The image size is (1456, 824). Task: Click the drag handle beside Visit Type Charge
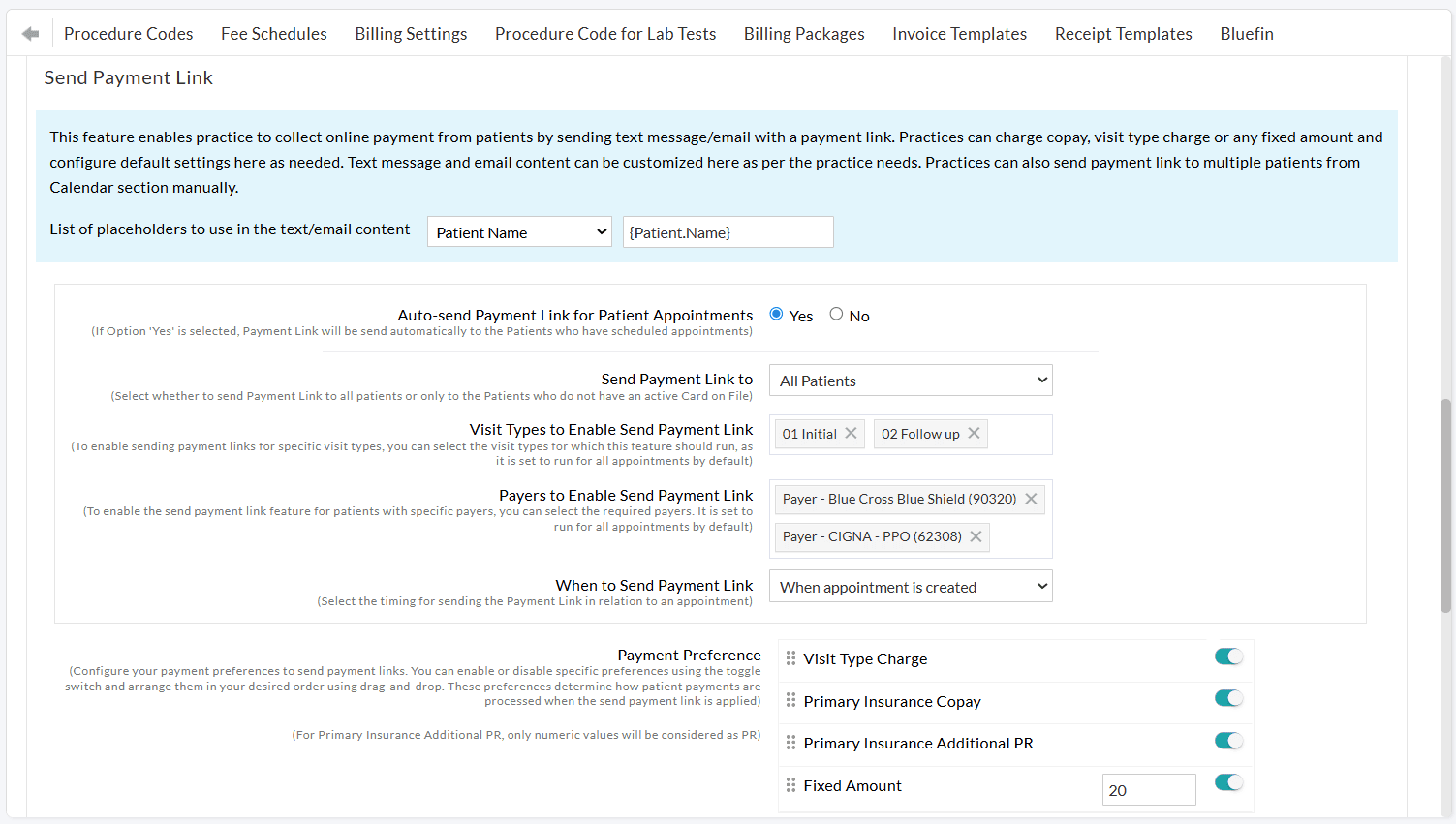point(790,658)
